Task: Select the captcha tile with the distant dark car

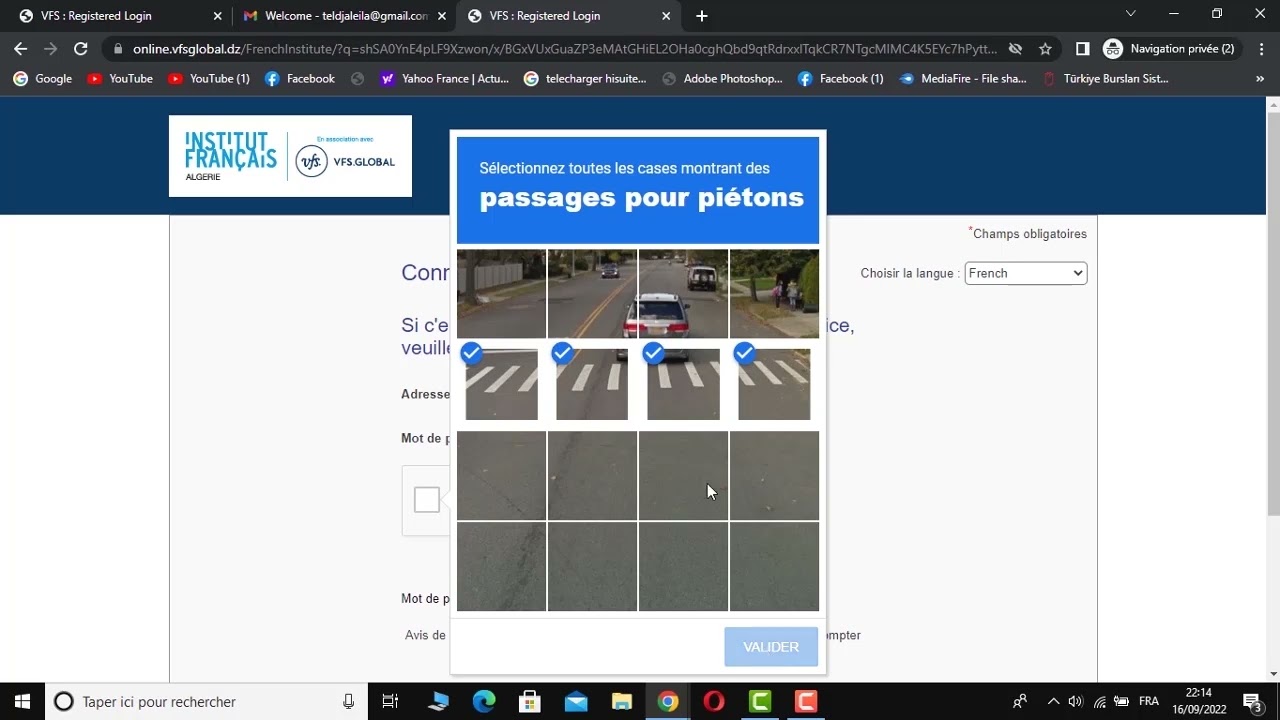Action: click(x=592, y=294)
